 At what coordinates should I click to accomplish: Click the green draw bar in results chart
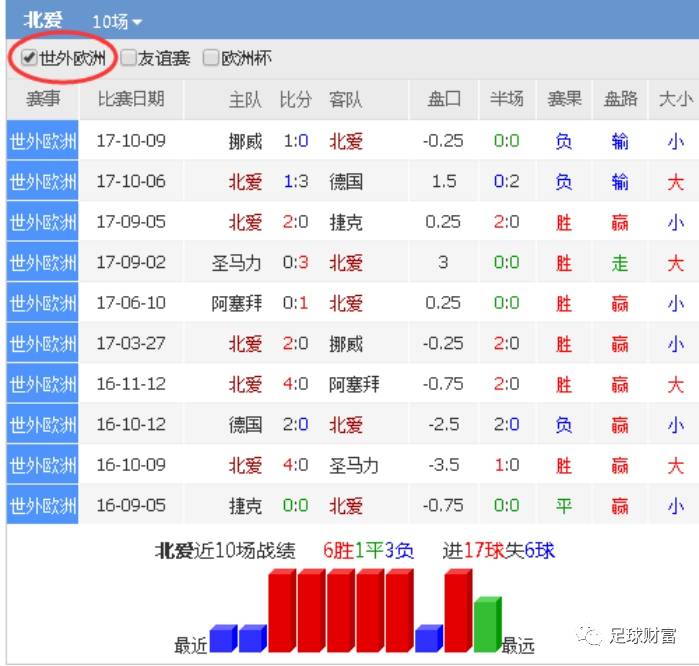pyautogui.click(x=488, y=624)
